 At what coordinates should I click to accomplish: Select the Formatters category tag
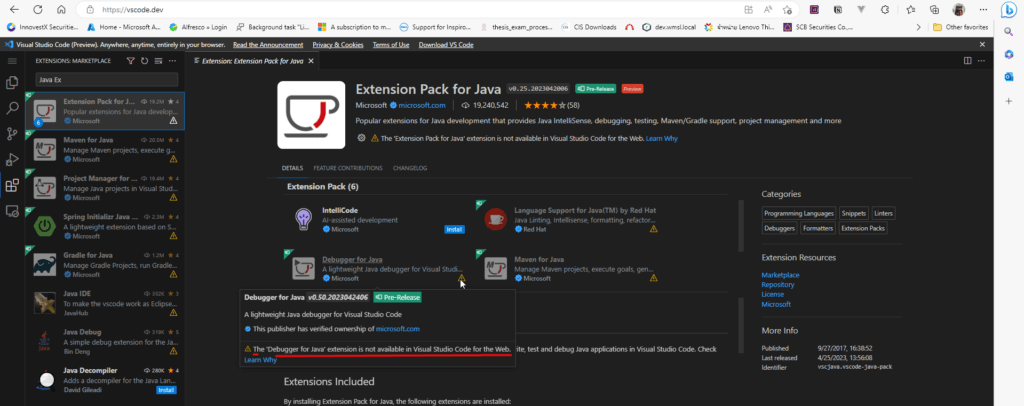point(818,228)
